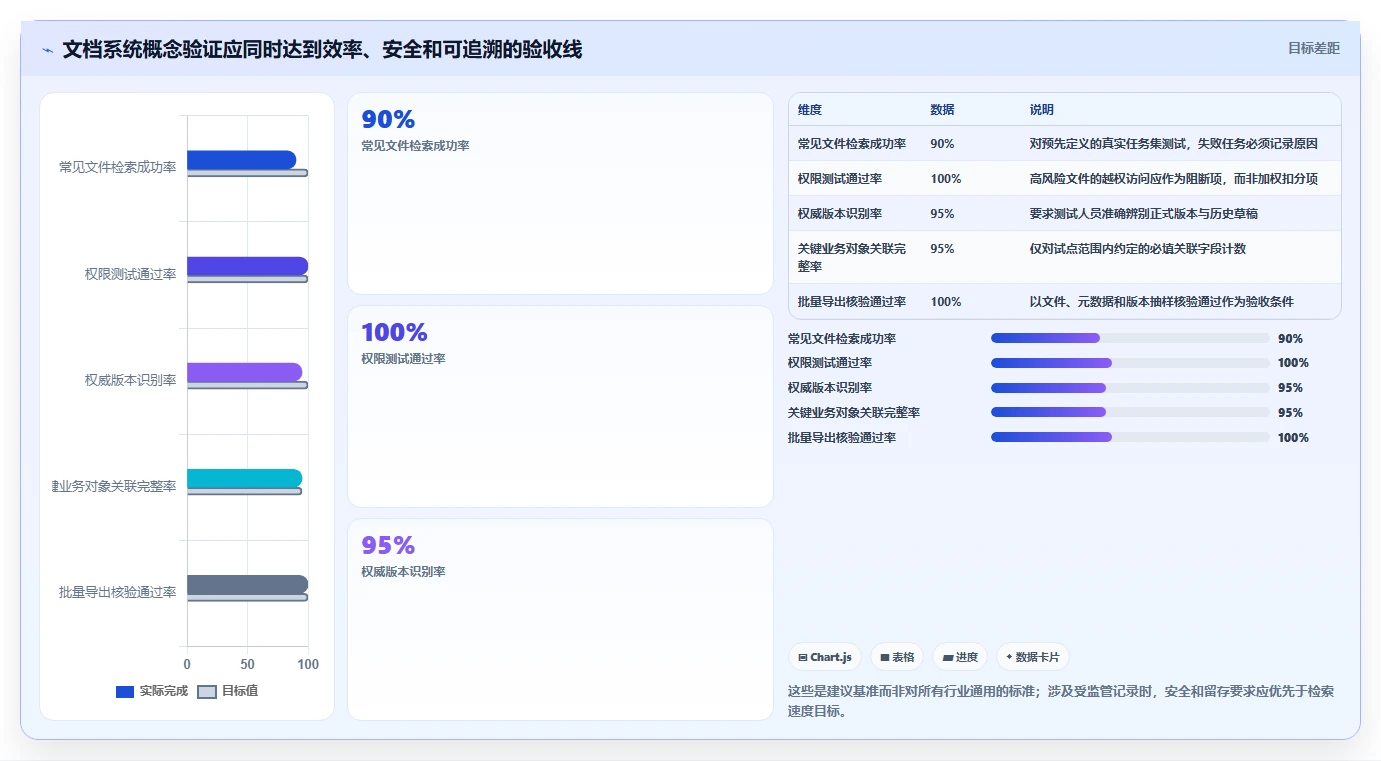The width and height of the screenshot is (1381, 761).
Task: Toggle the 实际完成 legend item in the chart
Action: pyautogui.click(x=152, y=691)
